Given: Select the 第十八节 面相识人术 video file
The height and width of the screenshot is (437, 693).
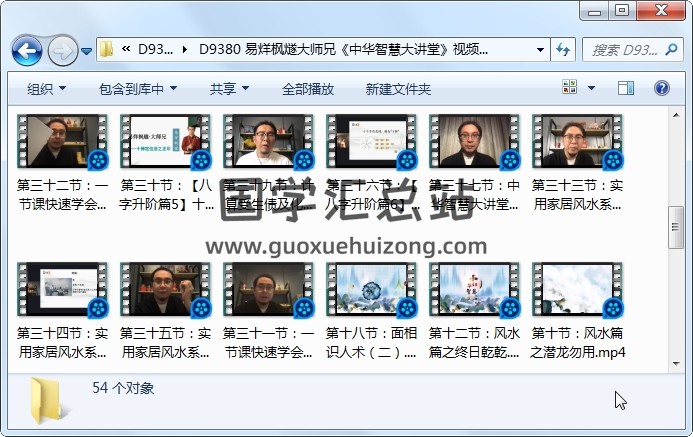Looking at the screenshot, I should 371,290.
